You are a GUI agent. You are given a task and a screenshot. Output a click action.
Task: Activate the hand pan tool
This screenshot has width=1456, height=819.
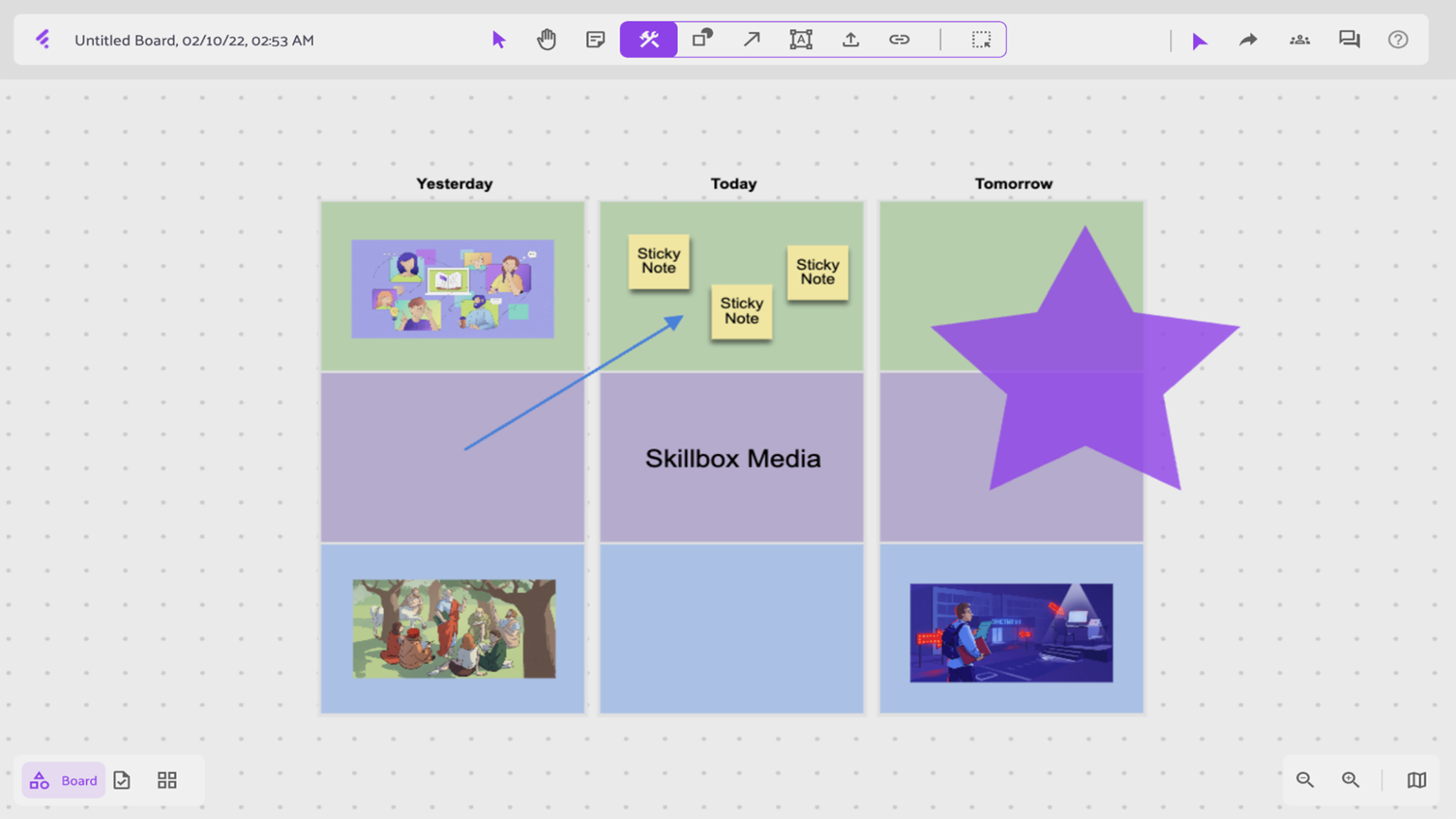[x=546, y=40]
